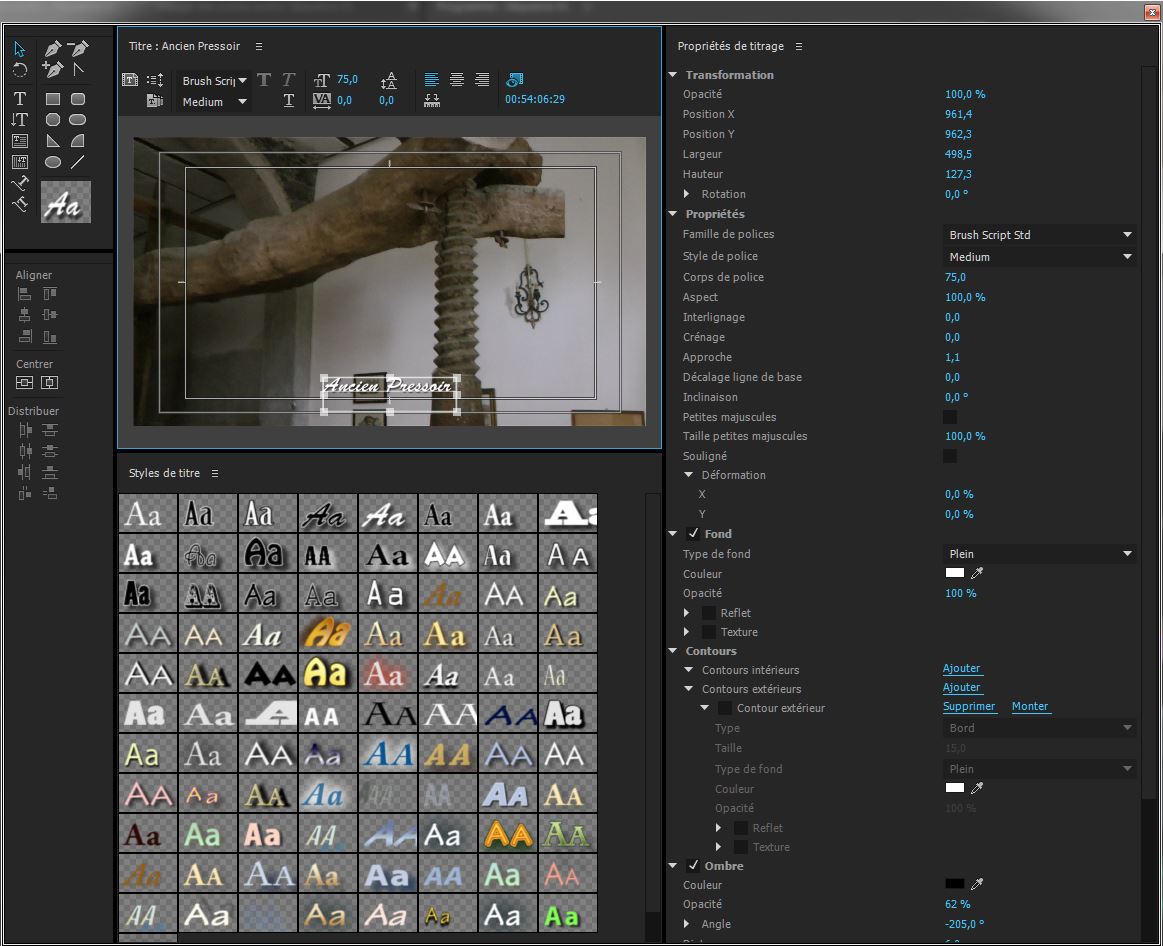This screenshot has height=946, width=1163.
Task: Disable the Fond fill checkbox
Action: 694,534
